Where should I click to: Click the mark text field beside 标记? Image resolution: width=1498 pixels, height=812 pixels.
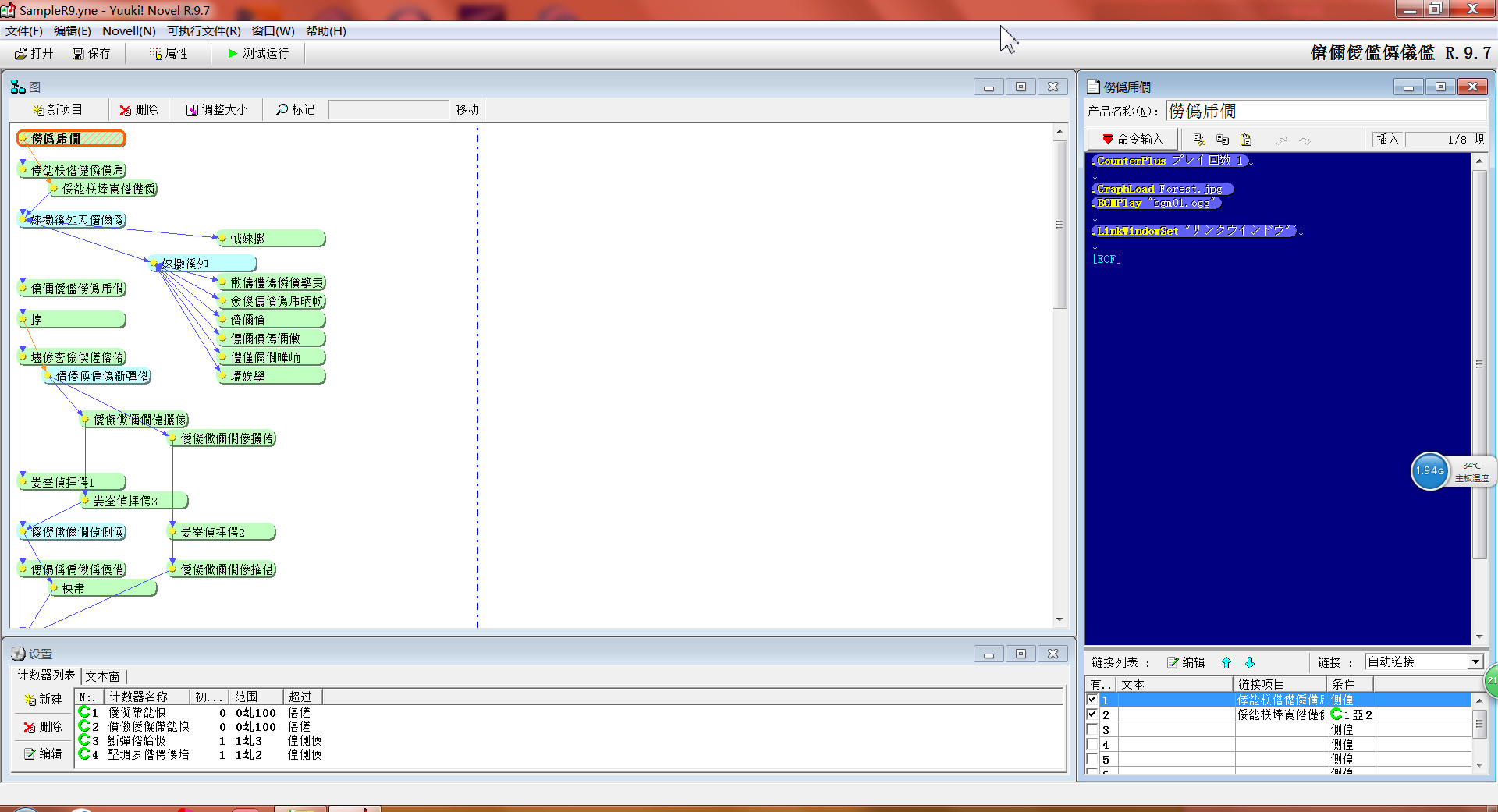pyautogui.click(x=389, y=109)
